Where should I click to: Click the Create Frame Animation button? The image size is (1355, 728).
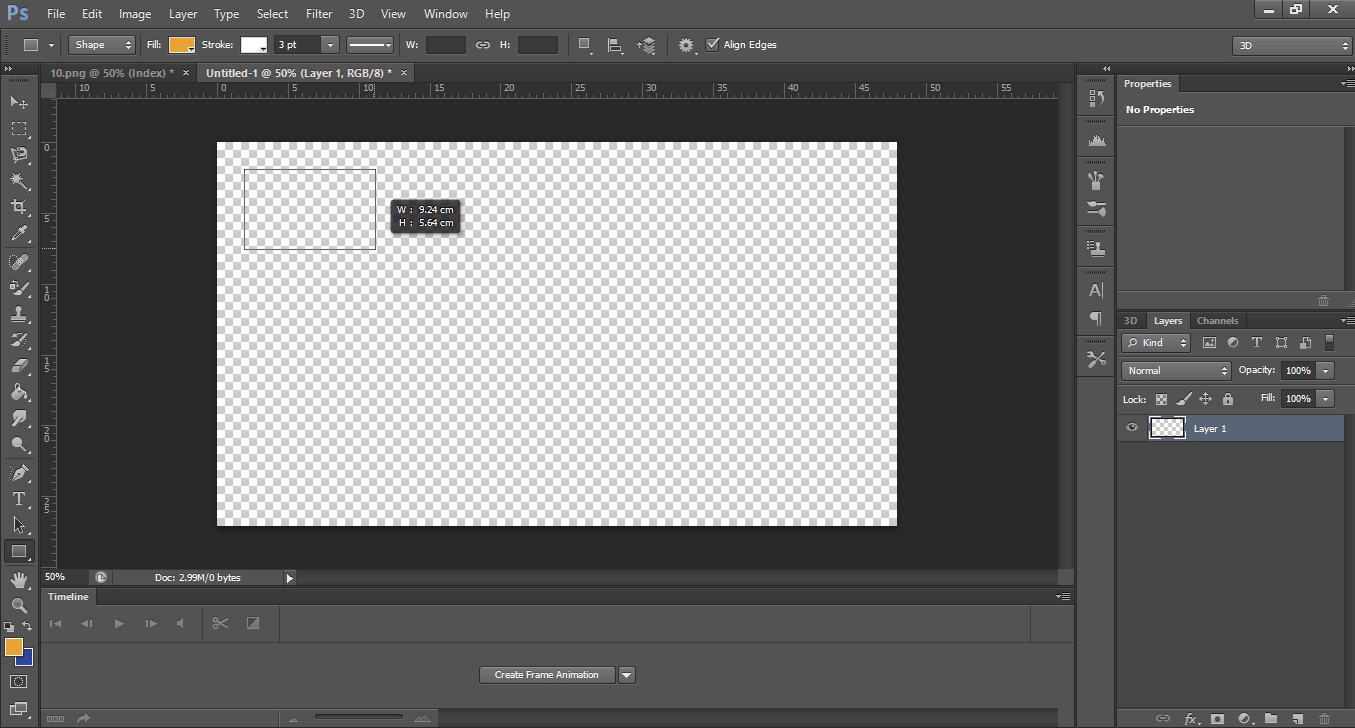547,675
